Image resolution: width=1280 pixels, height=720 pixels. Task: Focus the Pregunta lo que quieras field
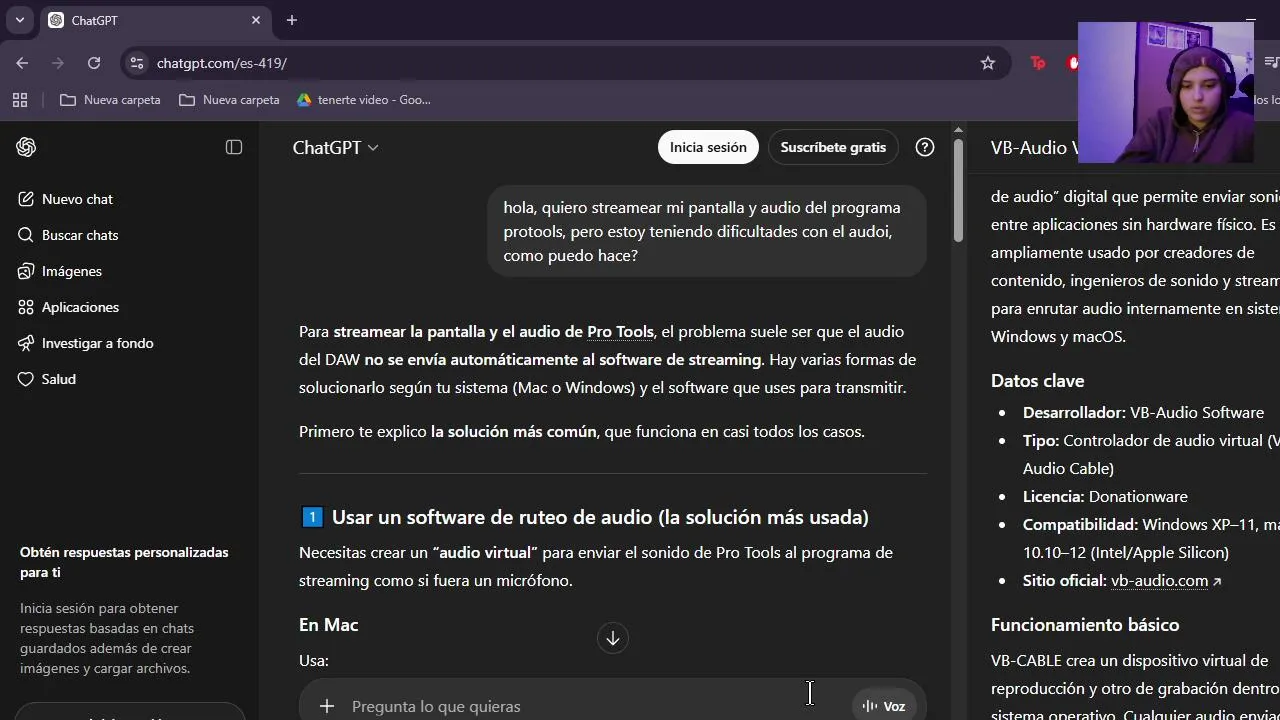click(595, 706)
